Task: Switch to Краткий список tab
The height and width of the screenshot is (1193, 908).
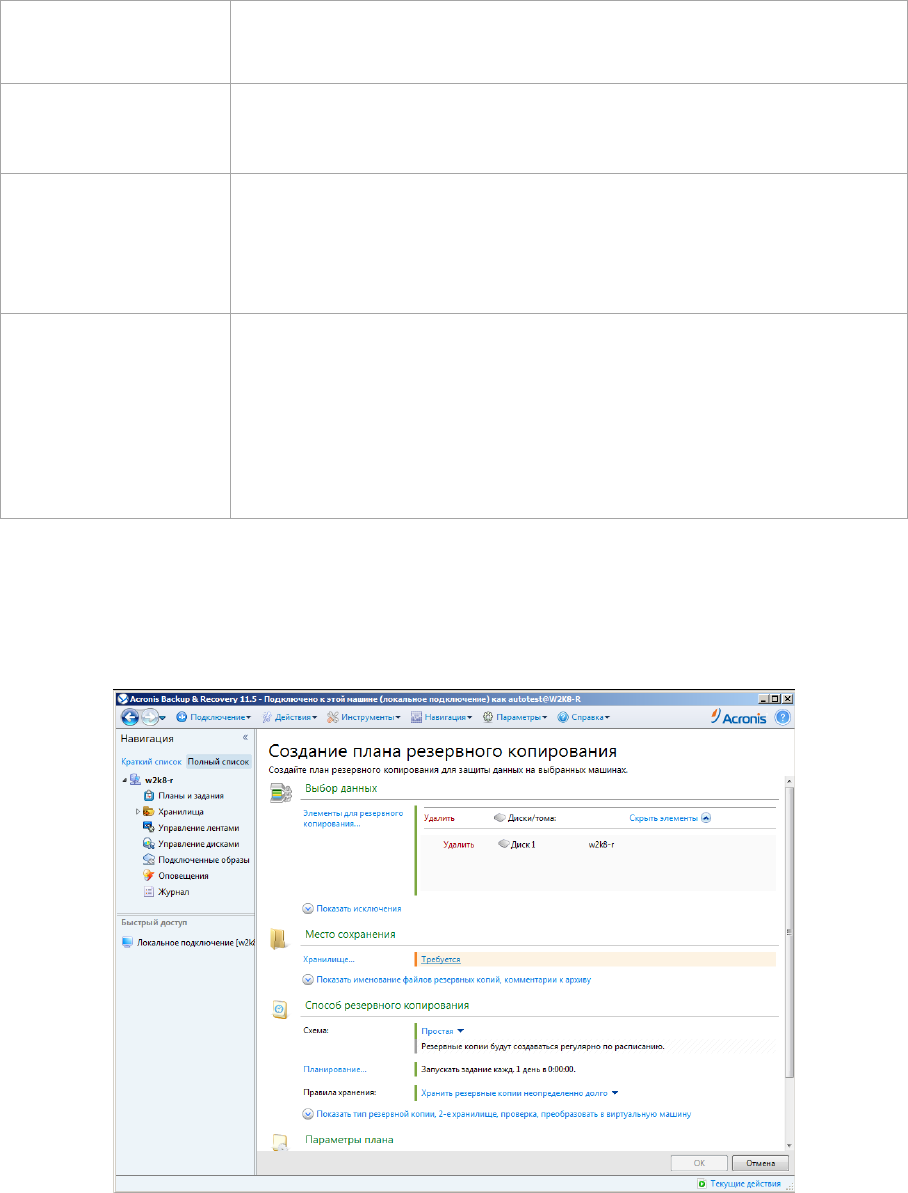Action: [152, 762]
